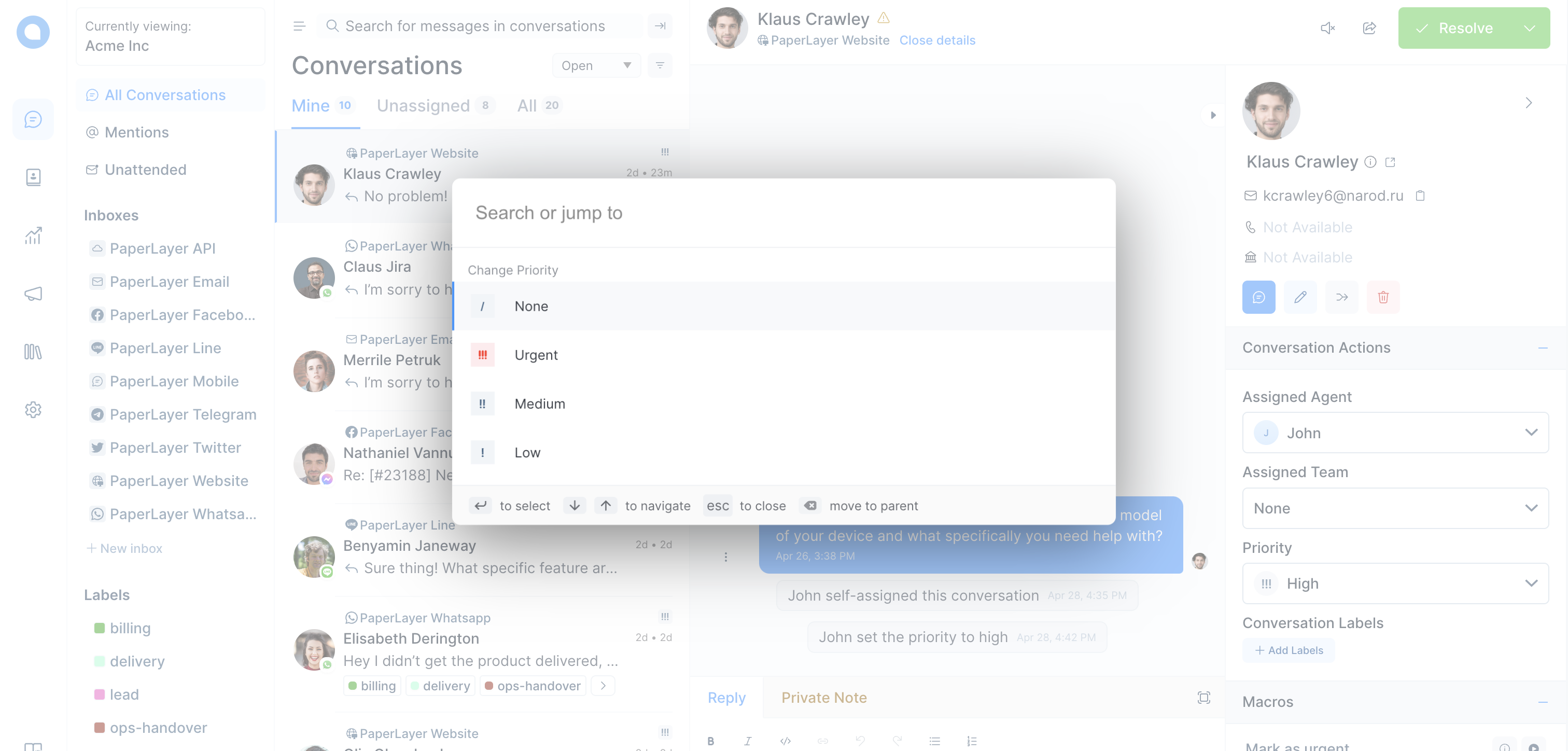Click the share/forward icon in toolbar

point(1370,27)
